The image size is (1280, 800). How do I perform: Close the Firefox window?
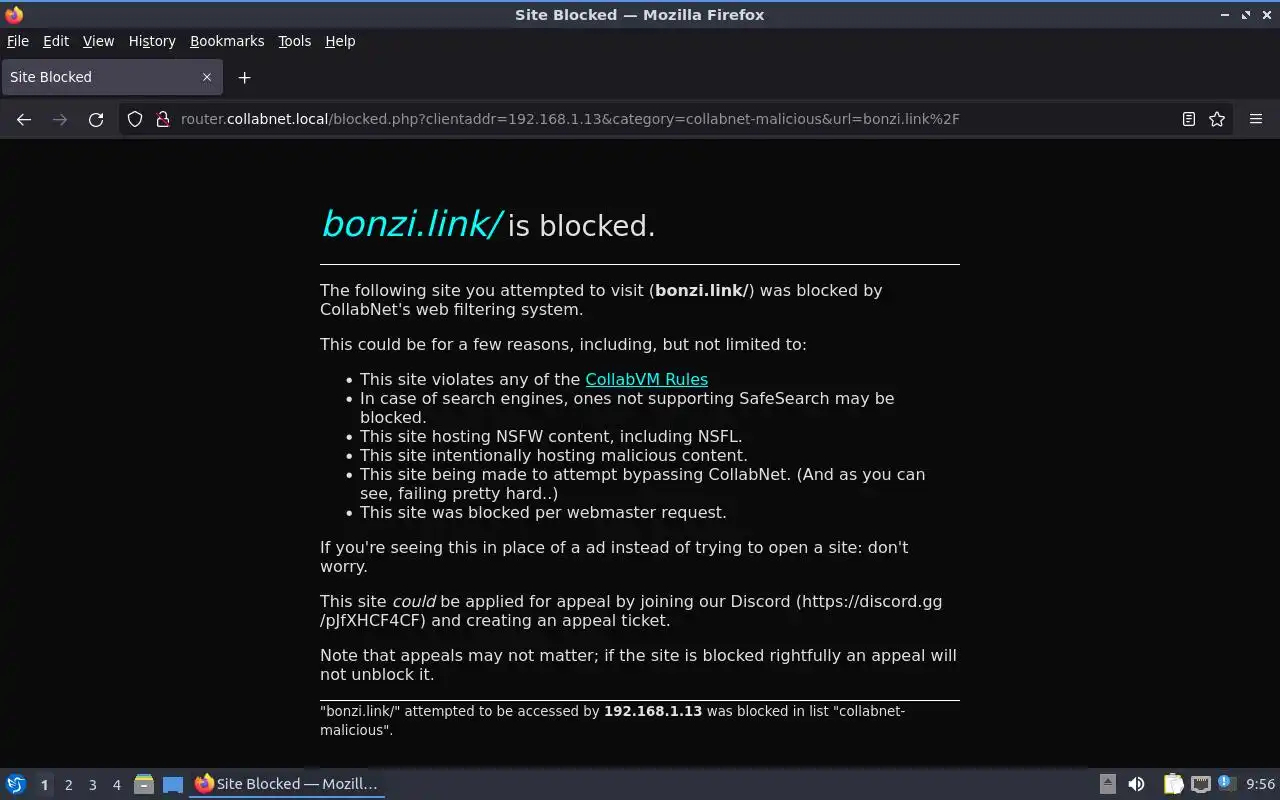[1266, 15]
